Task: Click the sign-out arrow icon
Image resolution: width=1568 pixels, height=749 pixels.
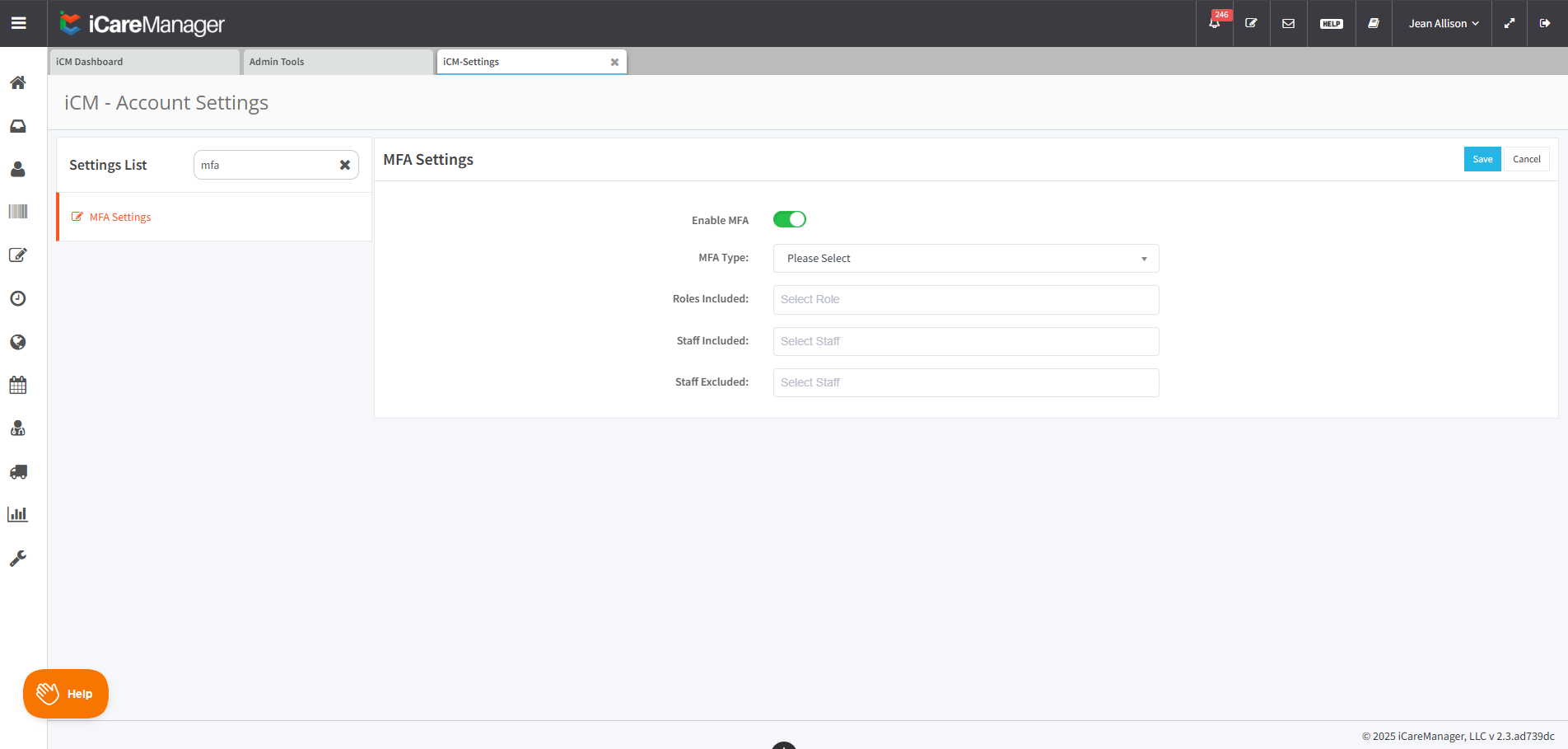Action: tap(1545, 23)
